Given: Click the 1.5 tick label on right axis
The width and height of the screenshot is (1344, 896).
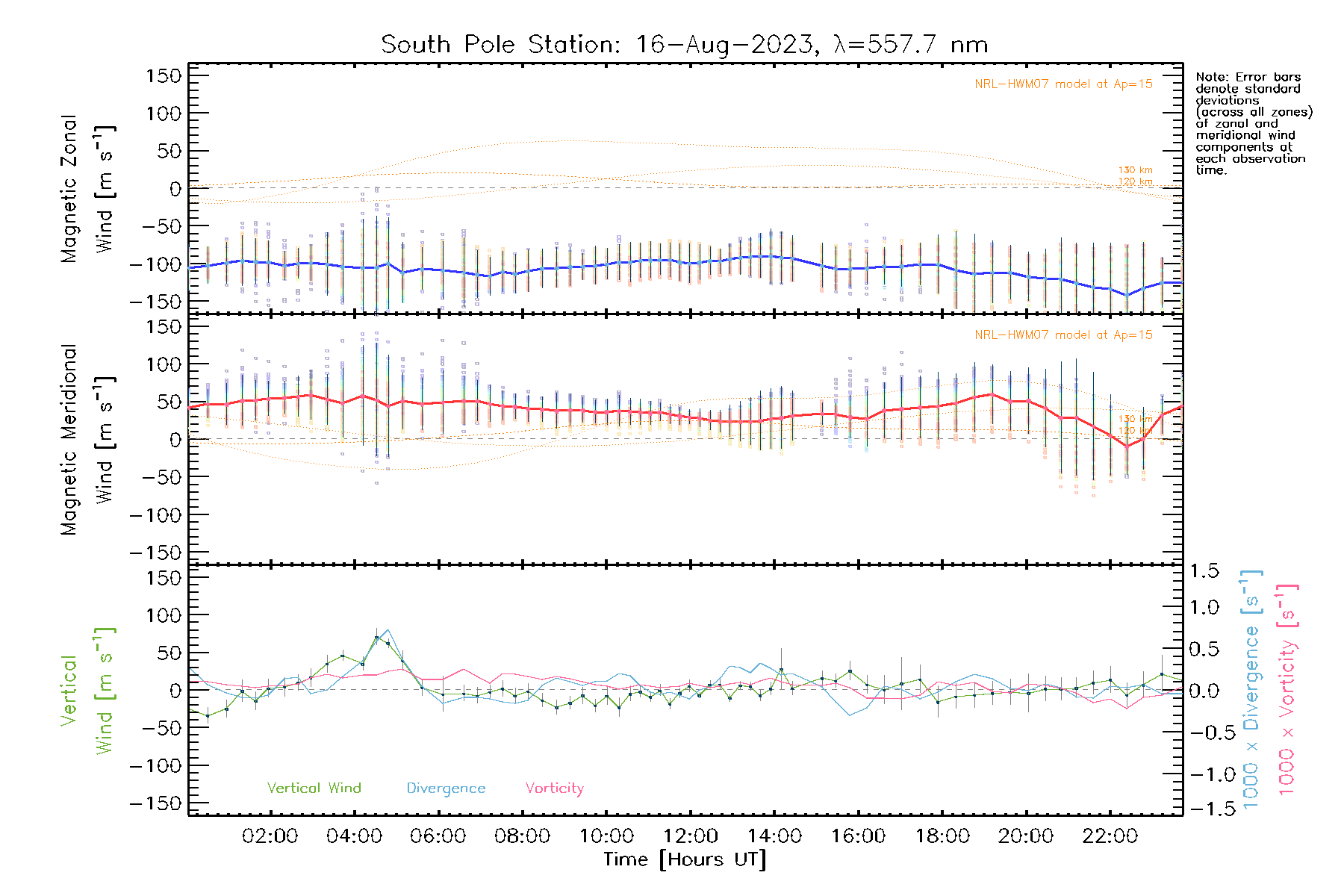Looking at the screenshot, I should coord(1204,571).
